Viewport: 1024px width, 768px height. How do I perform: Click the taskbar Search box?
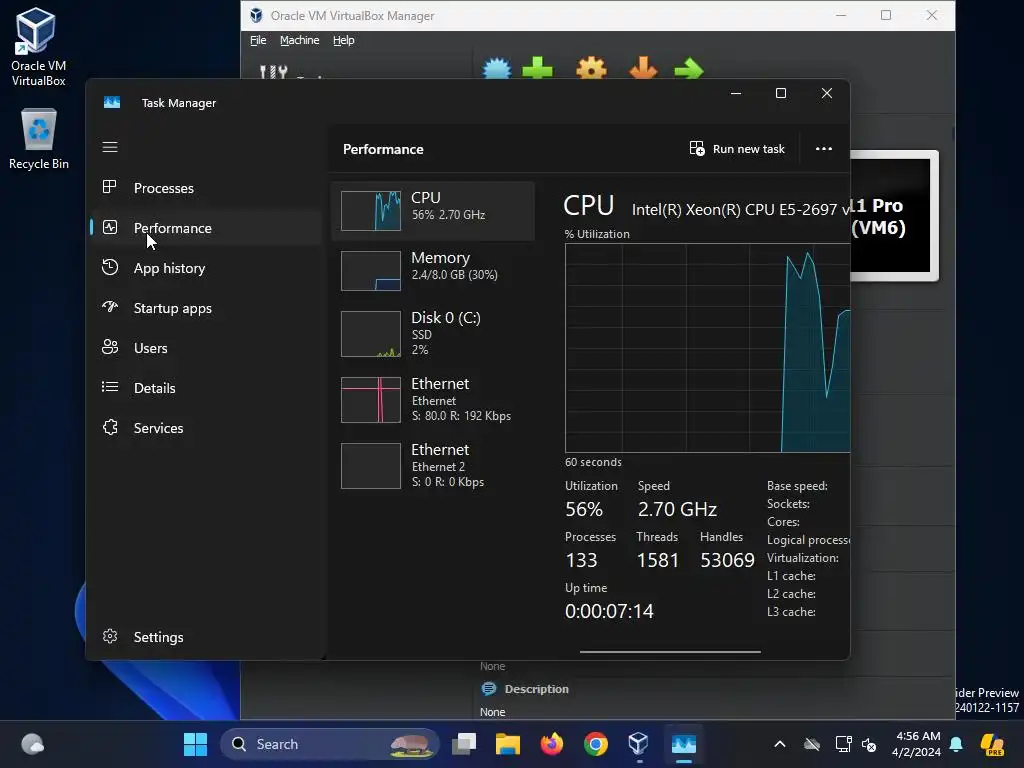pyautogui.click(x=329, y=744)
